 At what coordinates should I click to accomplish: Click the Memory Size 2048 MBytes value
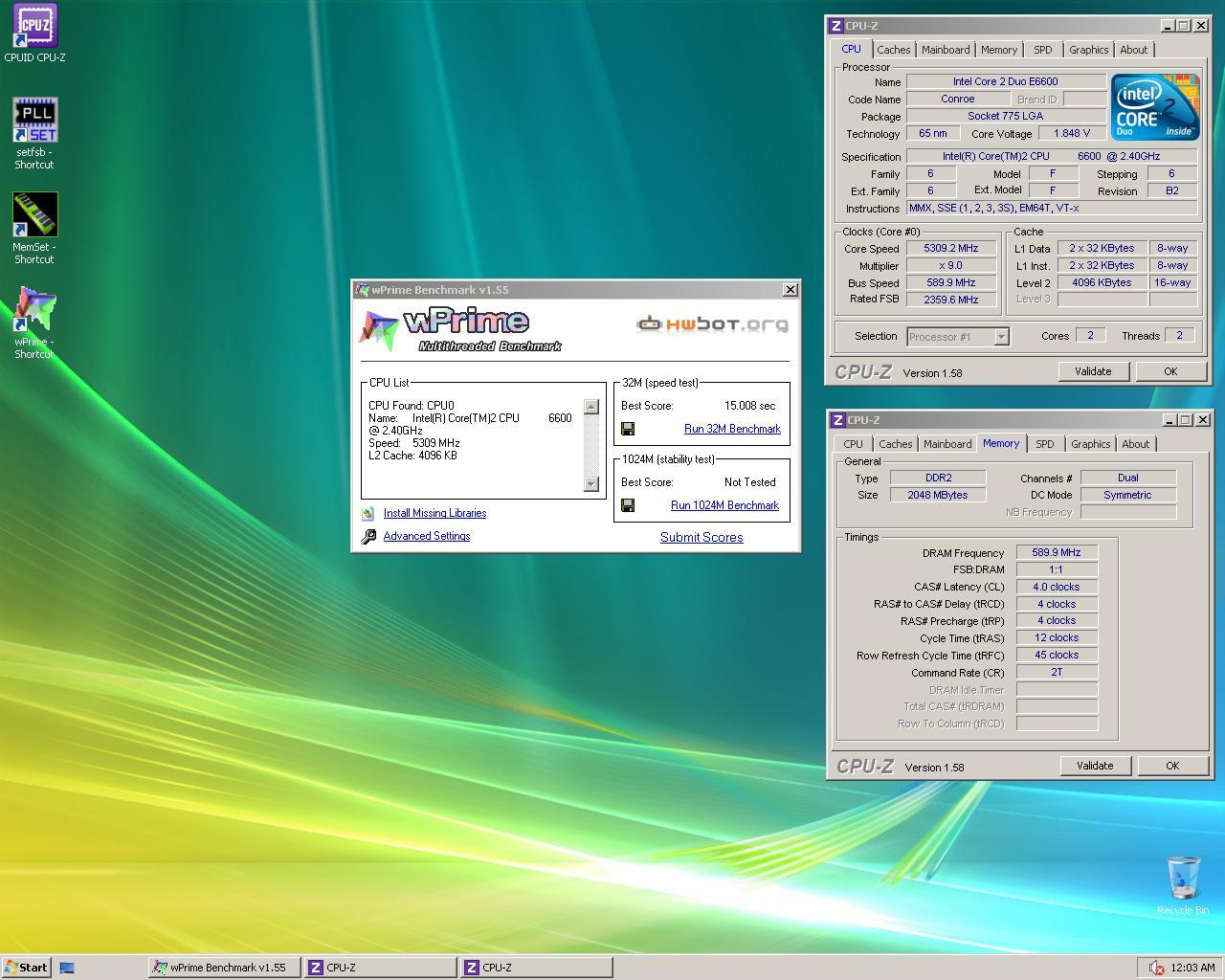click(x=937, y=496)
